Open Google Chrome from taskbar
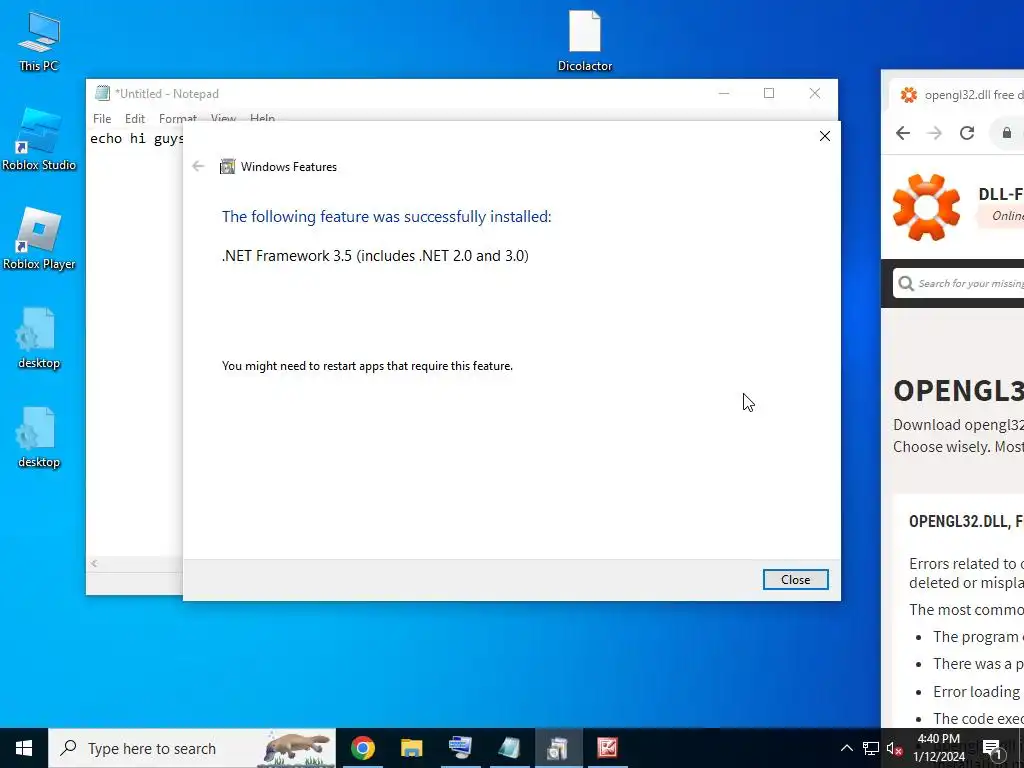 pos(362,748)
